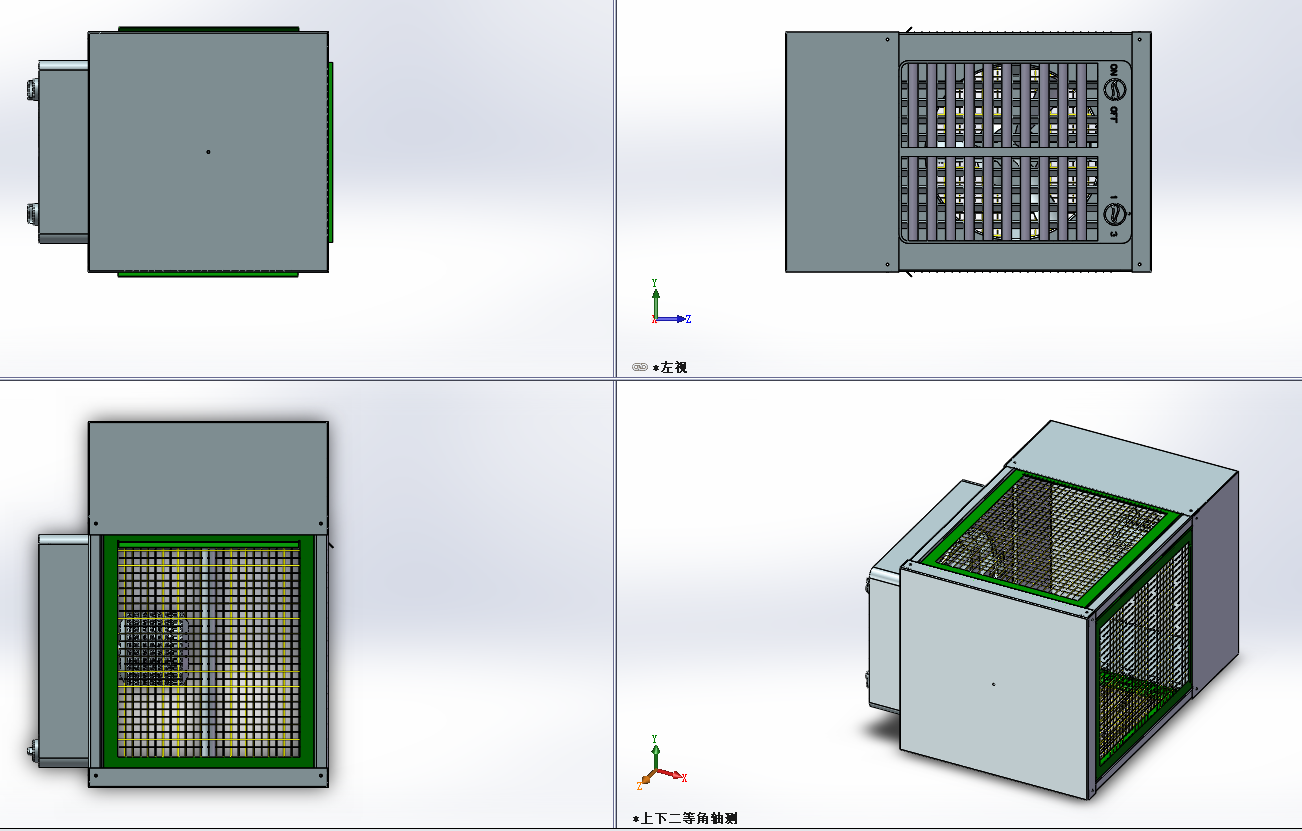Click the 1-3 speed selector knob on the model
This screenshot has width=1302, height=831.
1113,214
